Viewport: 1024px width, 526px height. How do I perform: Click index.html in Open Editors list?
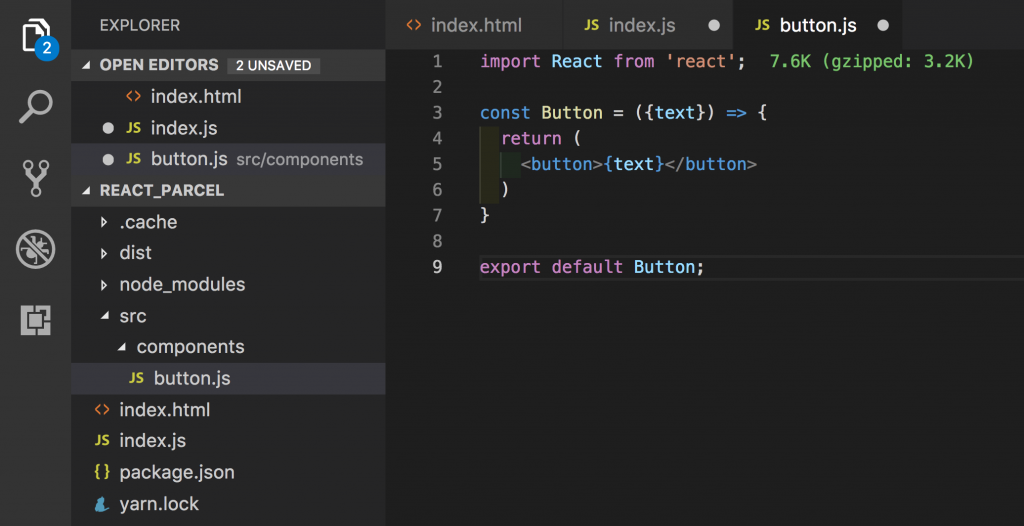(x=196, y=97)
